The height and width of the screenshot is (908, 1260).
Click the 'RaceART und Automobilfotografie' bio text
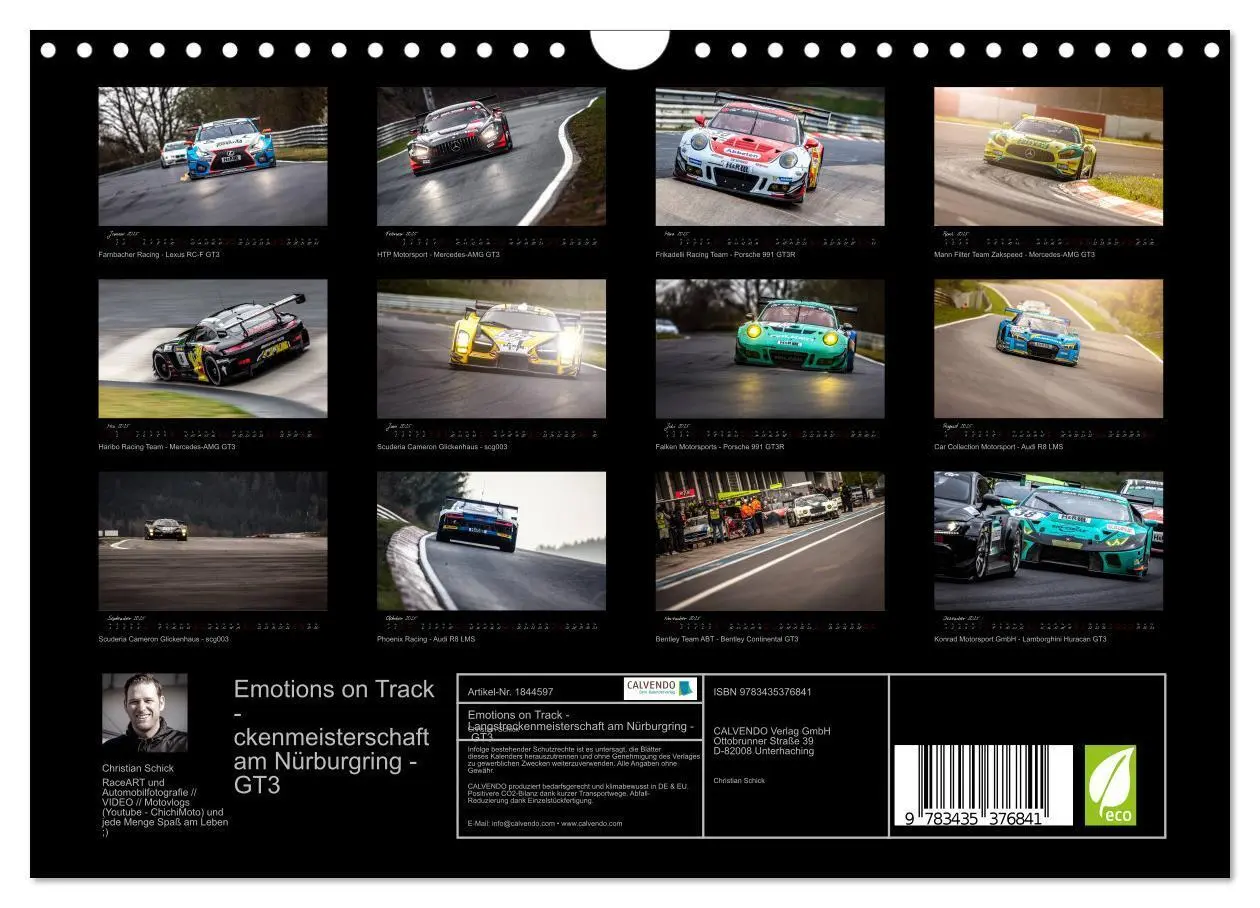pos(165,805)
